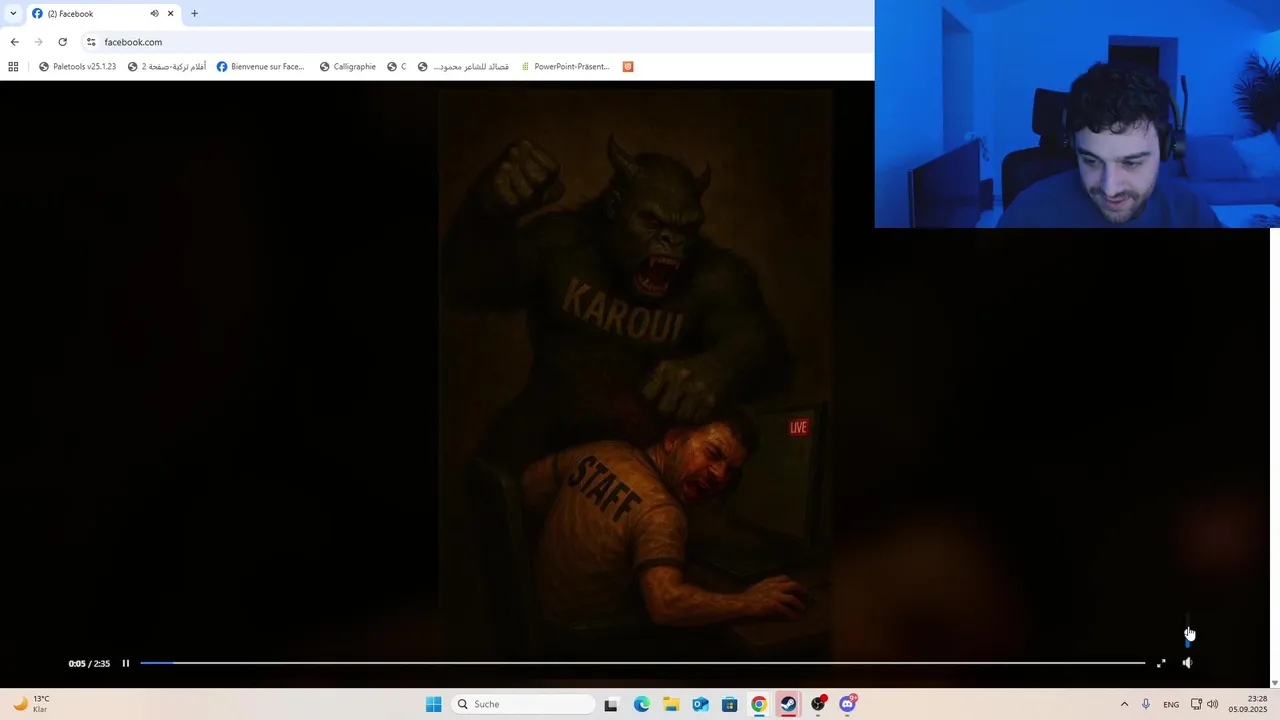The image size is (1280, 720).
Task: Open the orange bookmark icon
Action: 628,67
